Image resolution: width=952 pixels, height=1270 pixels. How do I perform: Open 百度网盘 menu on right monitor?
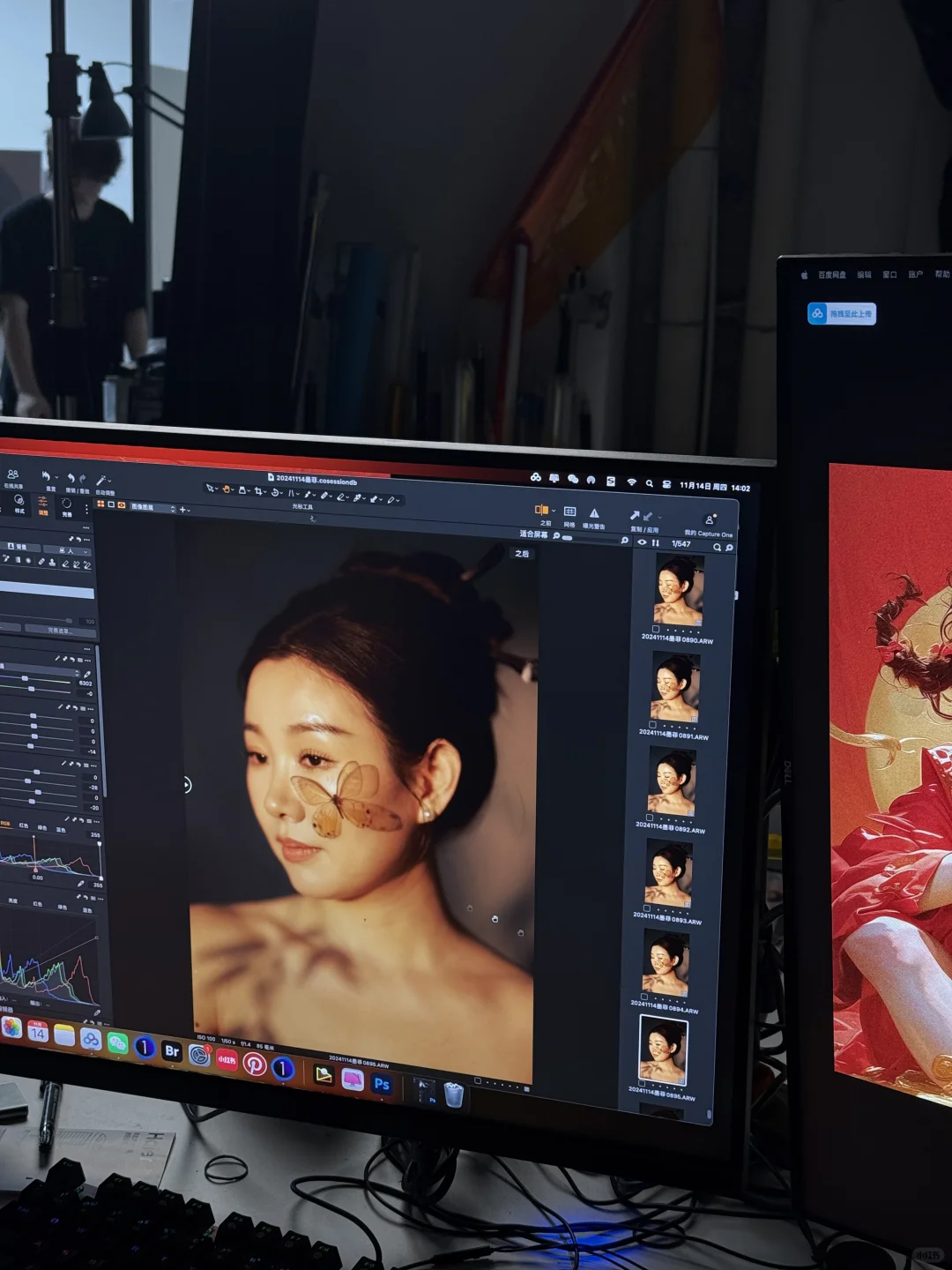831,274
